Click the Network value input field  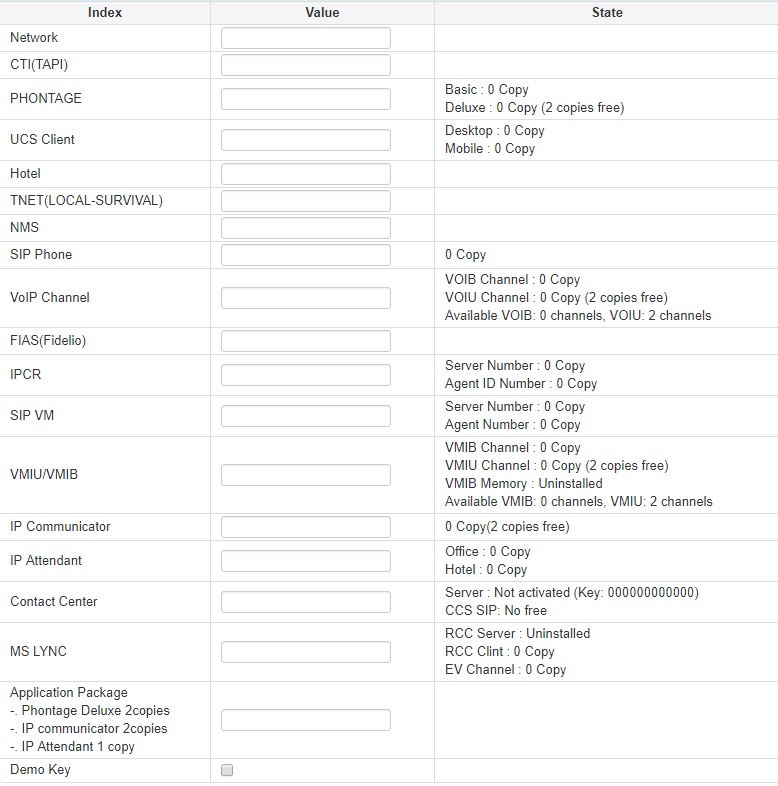[305, 38]
